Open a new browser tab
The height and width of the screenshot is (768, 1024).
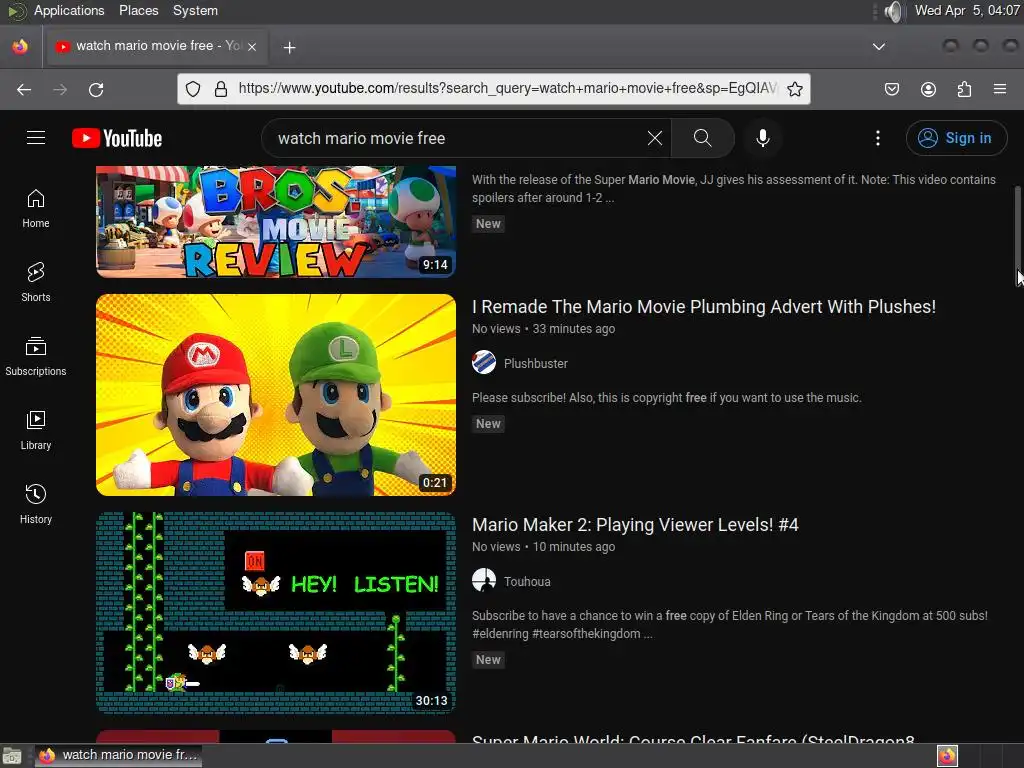[x=289, y=47]
